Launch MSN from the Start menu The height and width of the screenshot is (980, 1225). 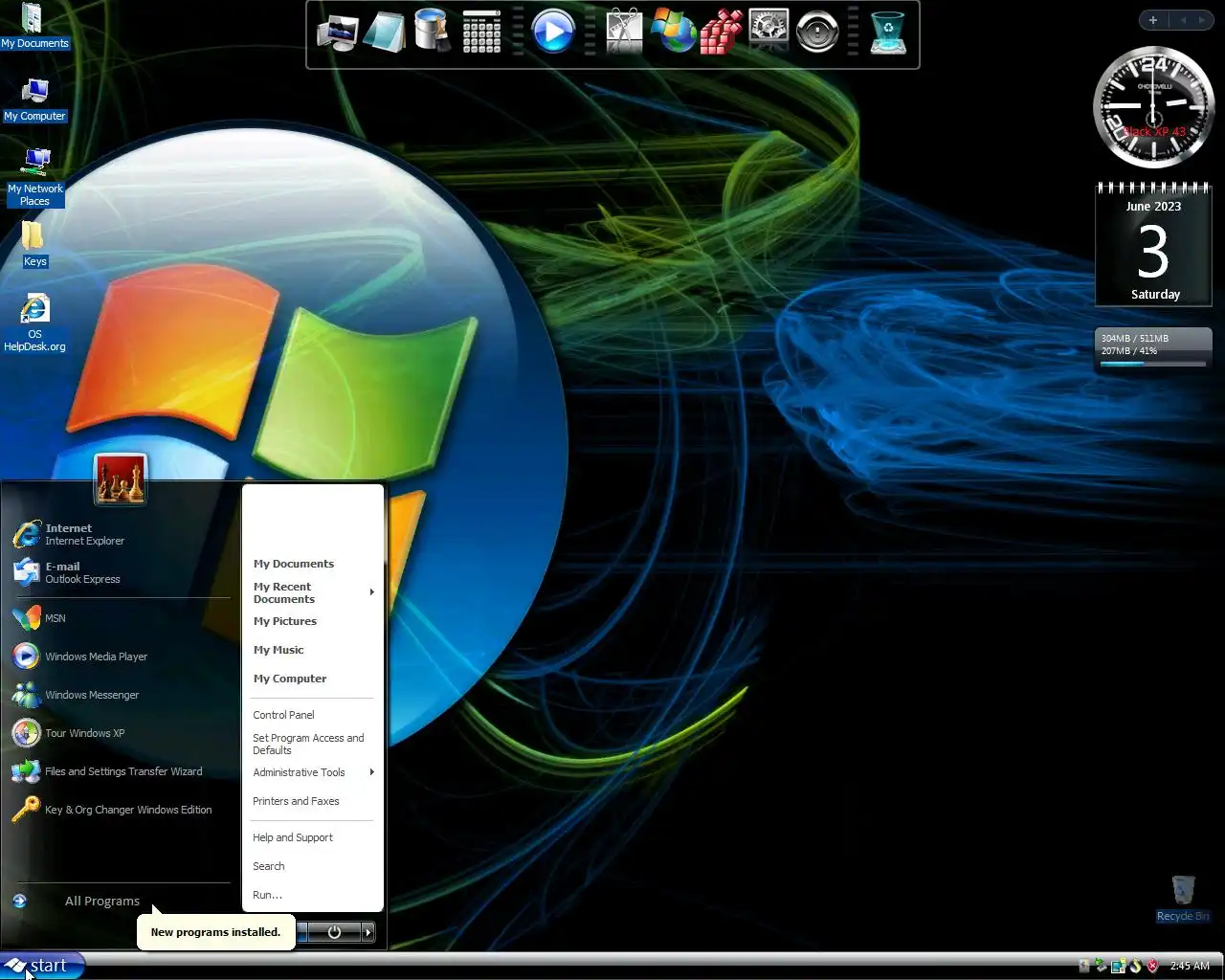(121, 618)
